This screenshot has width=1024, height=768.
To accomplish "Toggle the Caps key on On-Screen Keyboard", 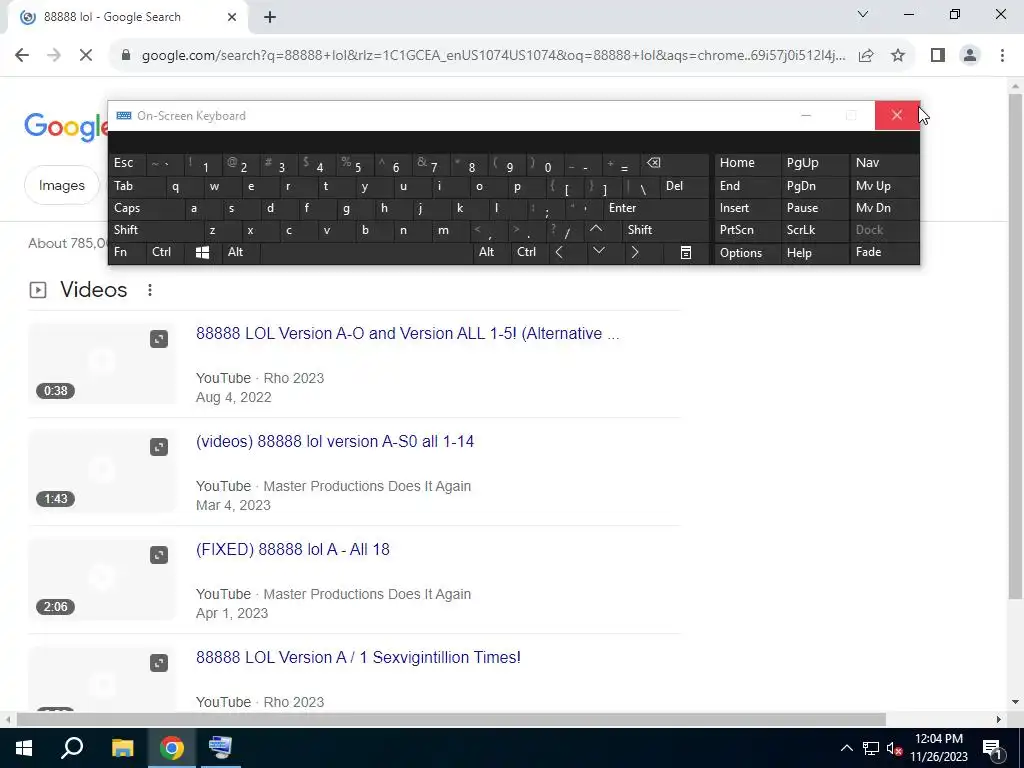I will [146, 208].
